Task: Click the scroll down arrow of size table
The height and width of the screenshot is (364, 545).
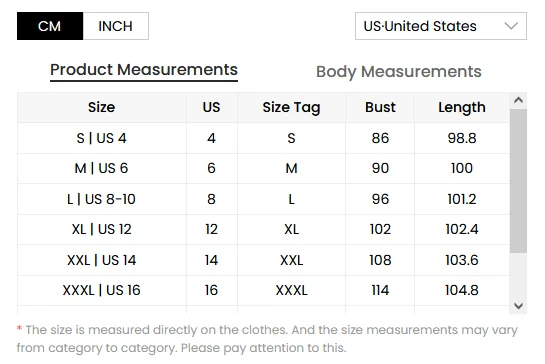Action: 518,306
